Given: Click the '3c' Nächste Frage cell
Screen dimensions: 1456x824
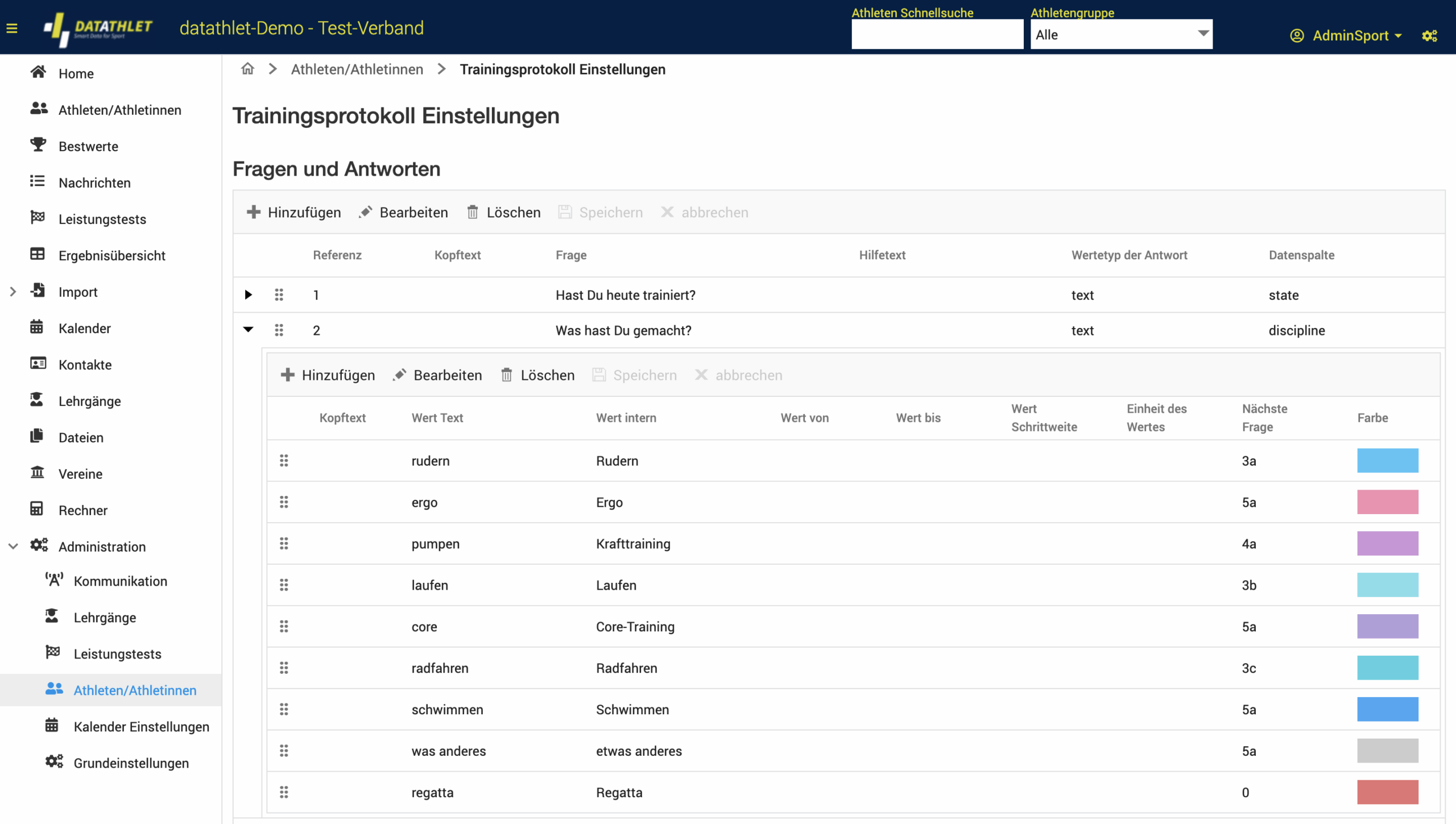Looking at the screenshot, I should pos(1249,668).
